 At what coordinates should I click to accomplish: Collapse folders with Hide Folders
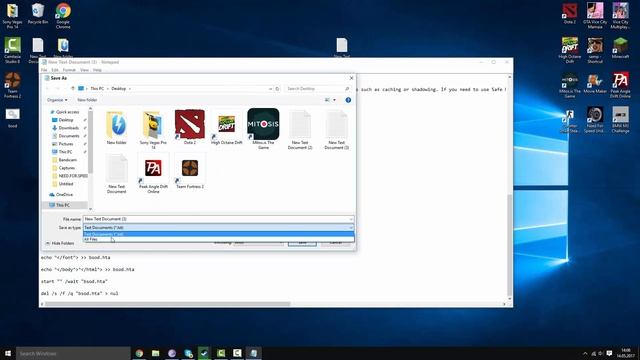point(60,243)
